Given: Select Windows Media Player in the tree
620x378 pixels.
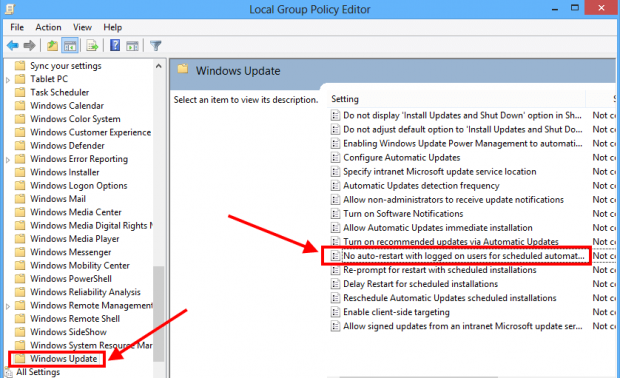Looking at the screenshot, I should [75, 239].
